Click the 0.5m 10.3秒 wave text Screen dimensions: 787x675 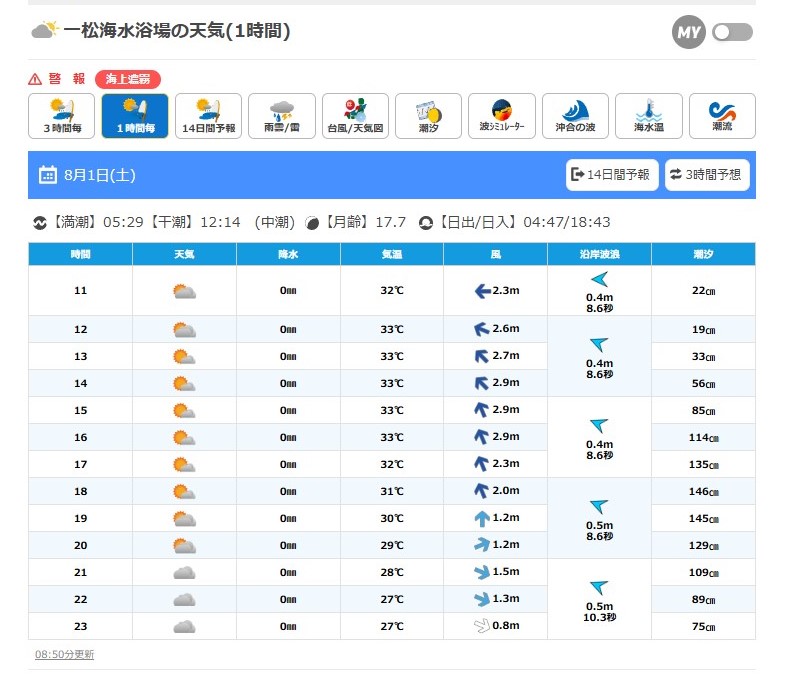599,612
